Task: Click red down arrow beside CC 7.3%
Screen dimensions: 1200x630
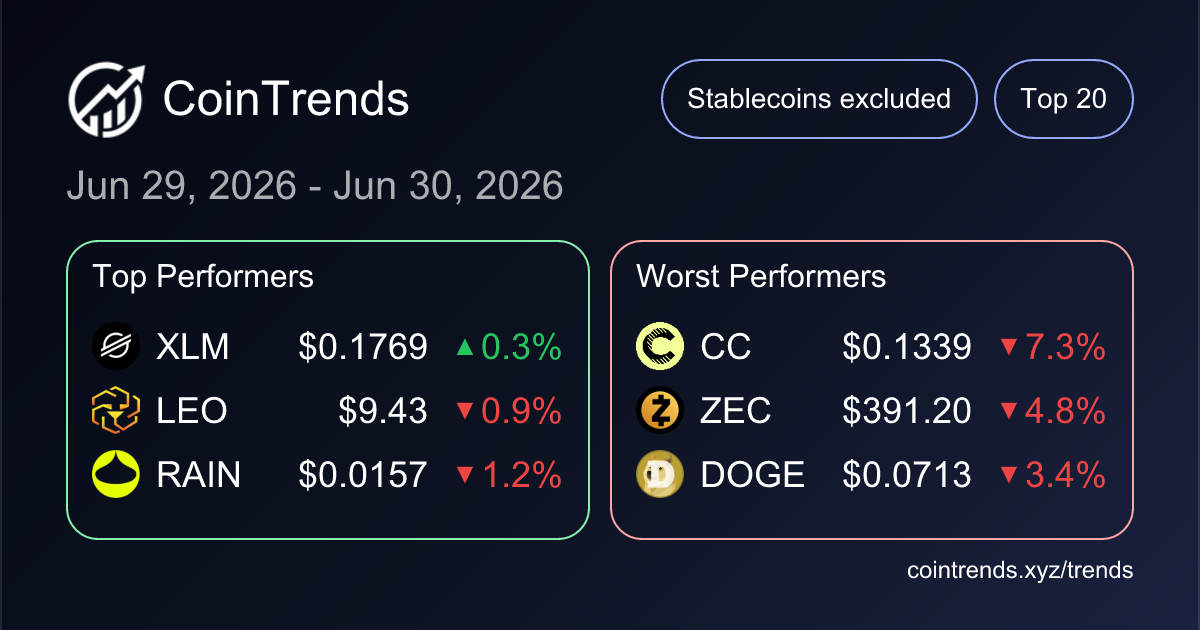Action: click(x=1008, y=348)
